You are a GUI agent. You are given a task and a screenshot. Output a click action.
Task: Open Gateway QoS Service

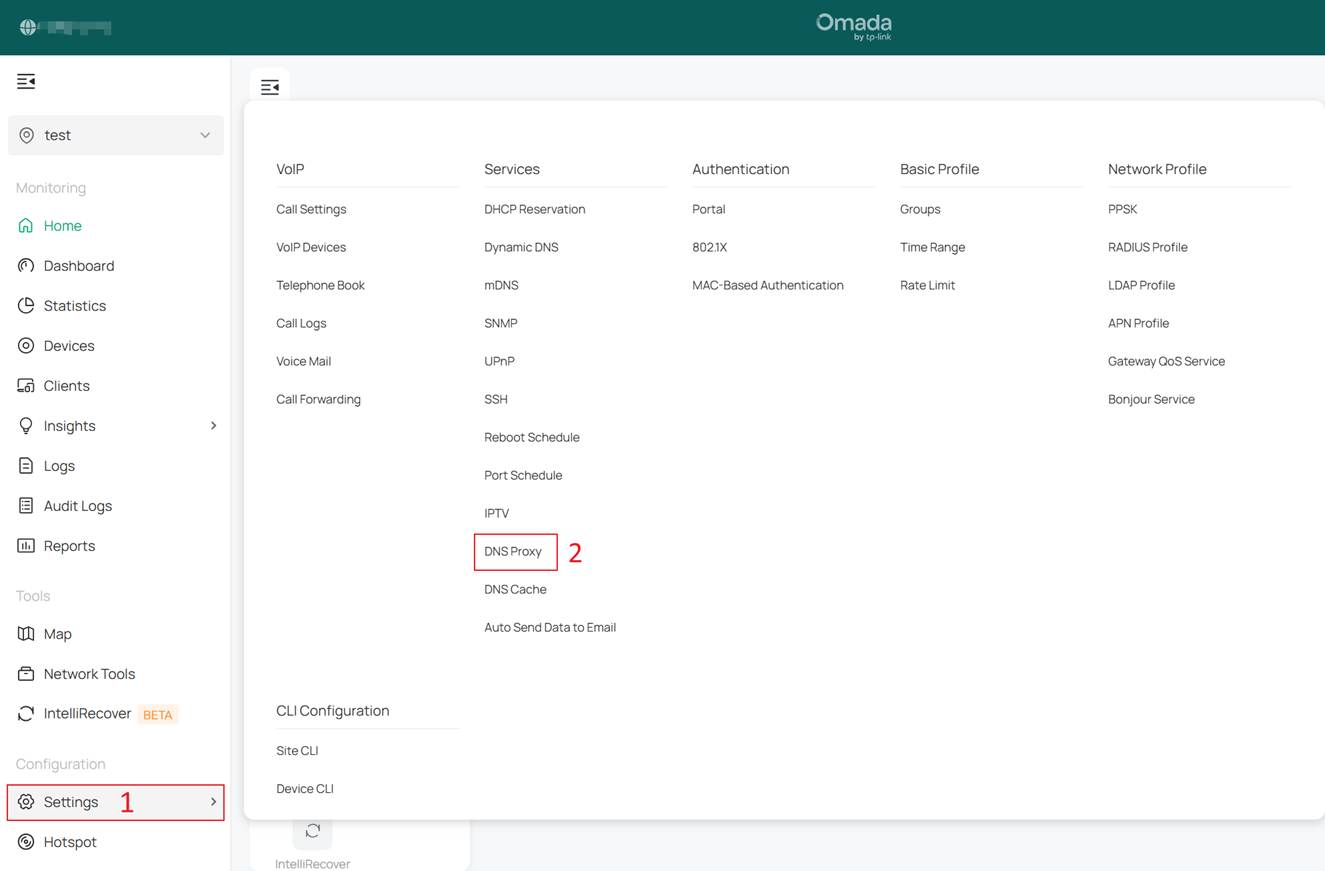pos(1166,361)
